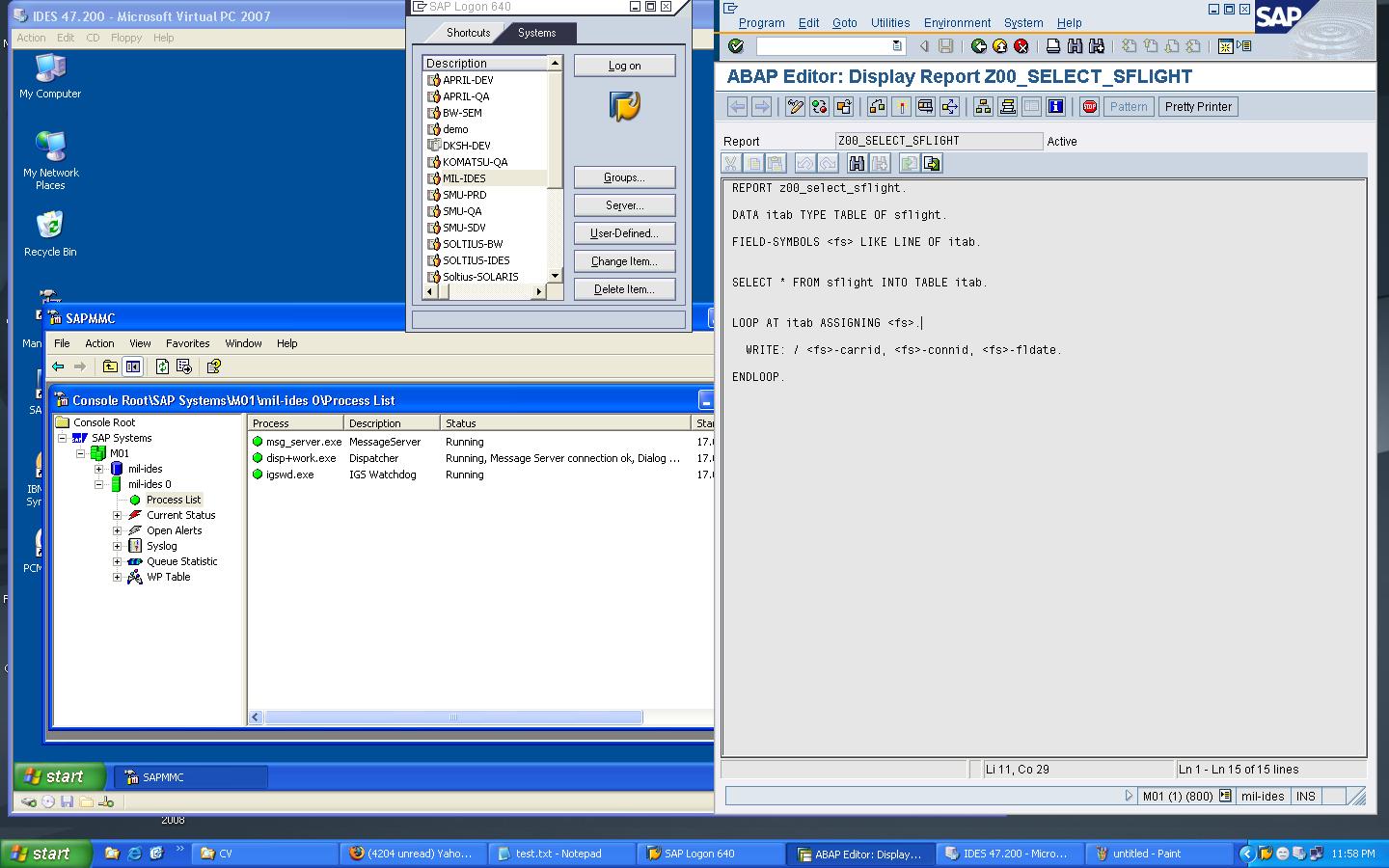Click the red Cancel icon in SAP toolbar
The image size is (1389, 868).
click(x=1021, y=46)
